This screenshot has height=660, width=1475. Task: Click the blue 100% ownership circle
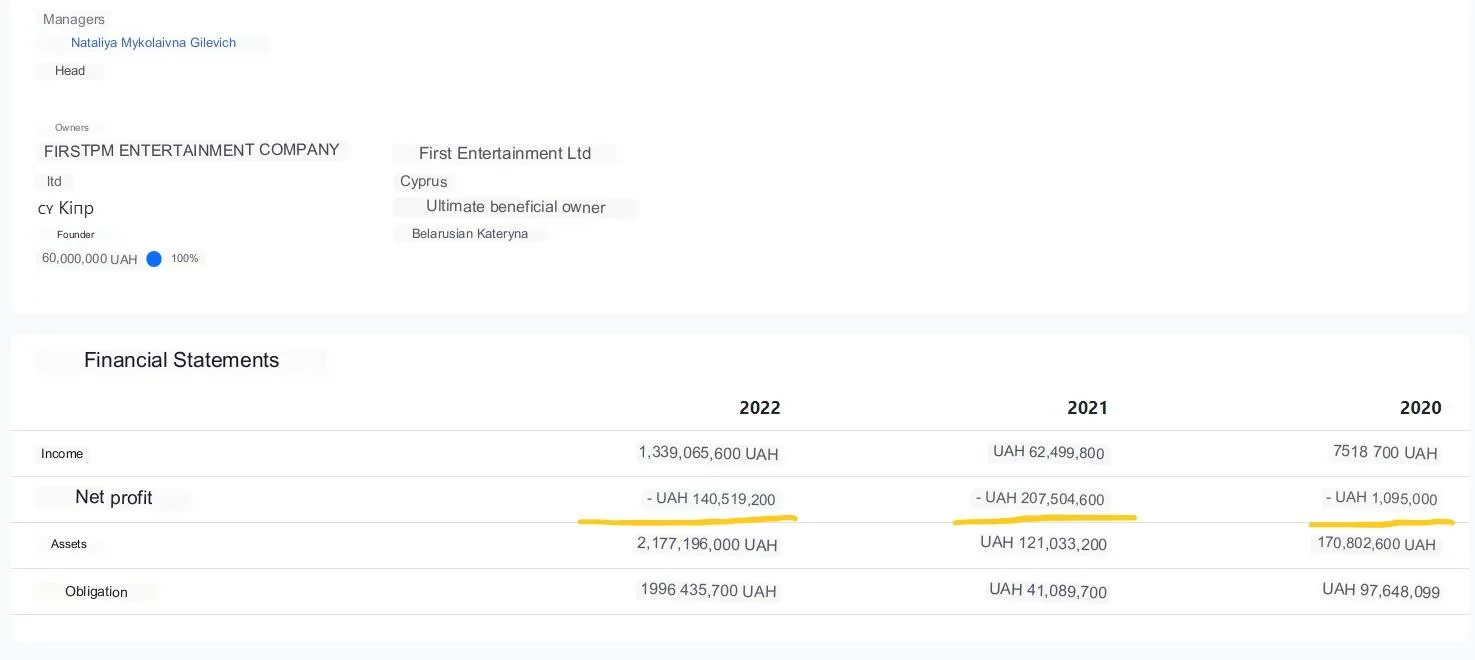pos(154,259)
